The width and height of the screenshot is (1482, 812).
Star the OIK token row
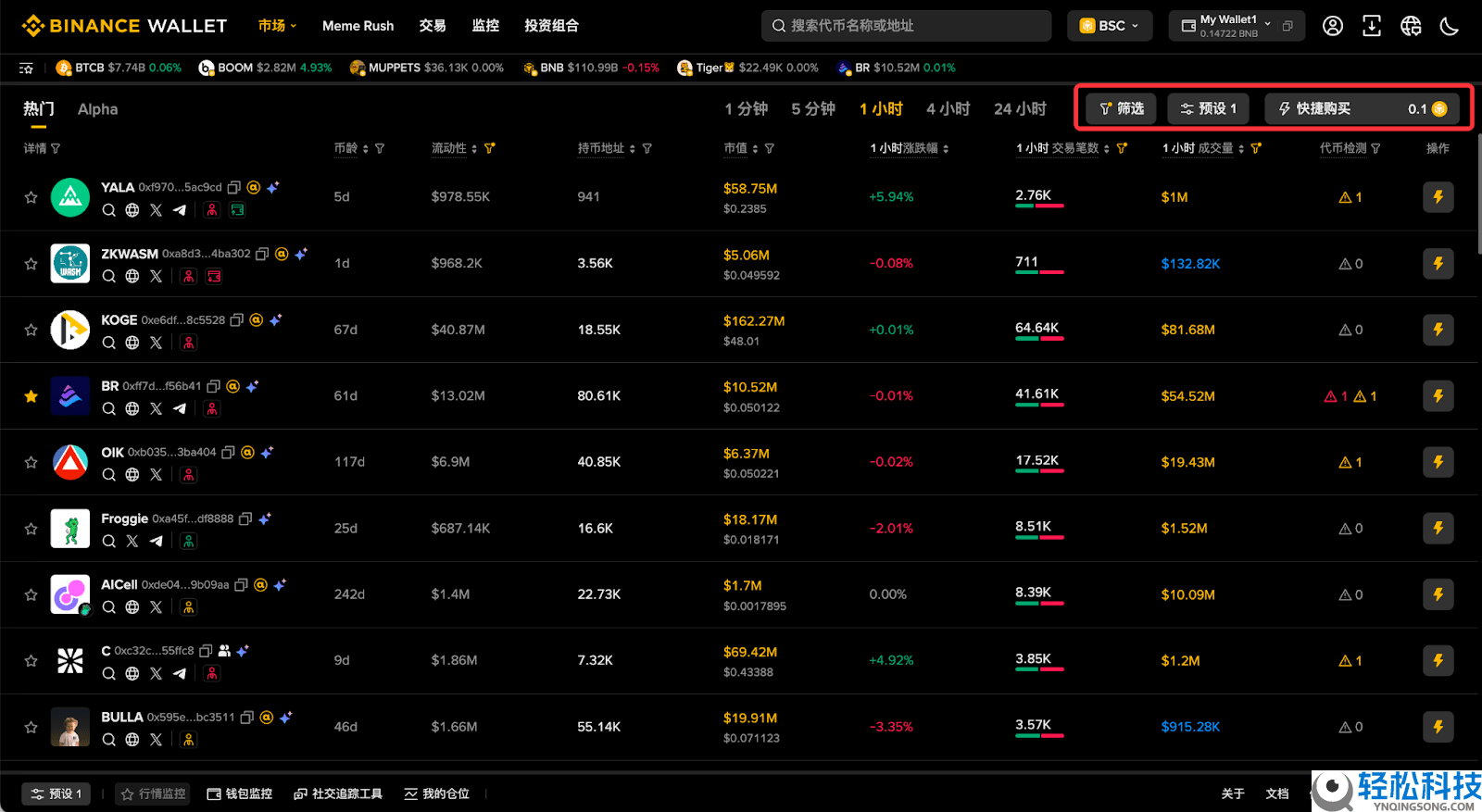point(31,462)
